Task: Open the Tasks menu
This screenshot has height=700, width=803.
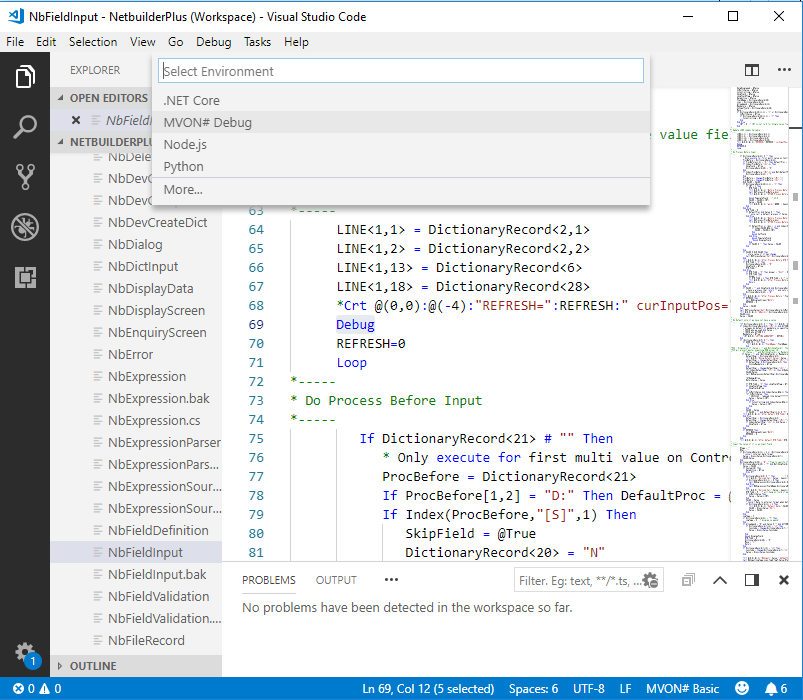Action: coord(257,42)
